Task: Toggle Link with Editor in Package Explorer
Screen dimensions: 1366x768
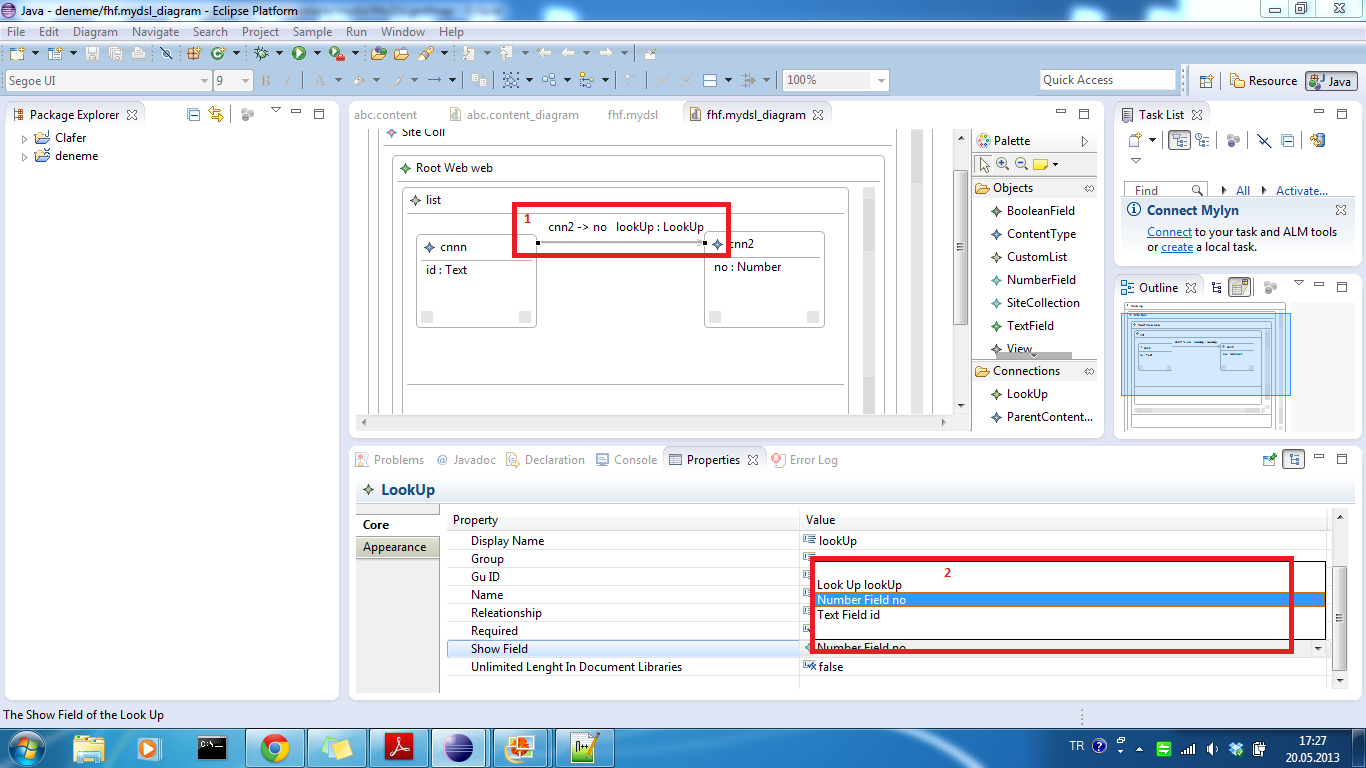Action: point(215,115)
